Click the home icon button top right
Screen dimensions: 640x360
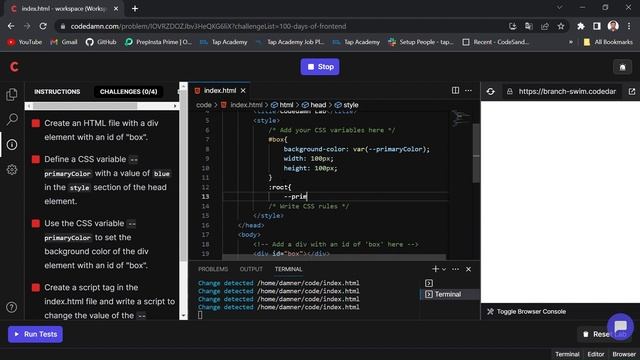(x=622, y=67)
